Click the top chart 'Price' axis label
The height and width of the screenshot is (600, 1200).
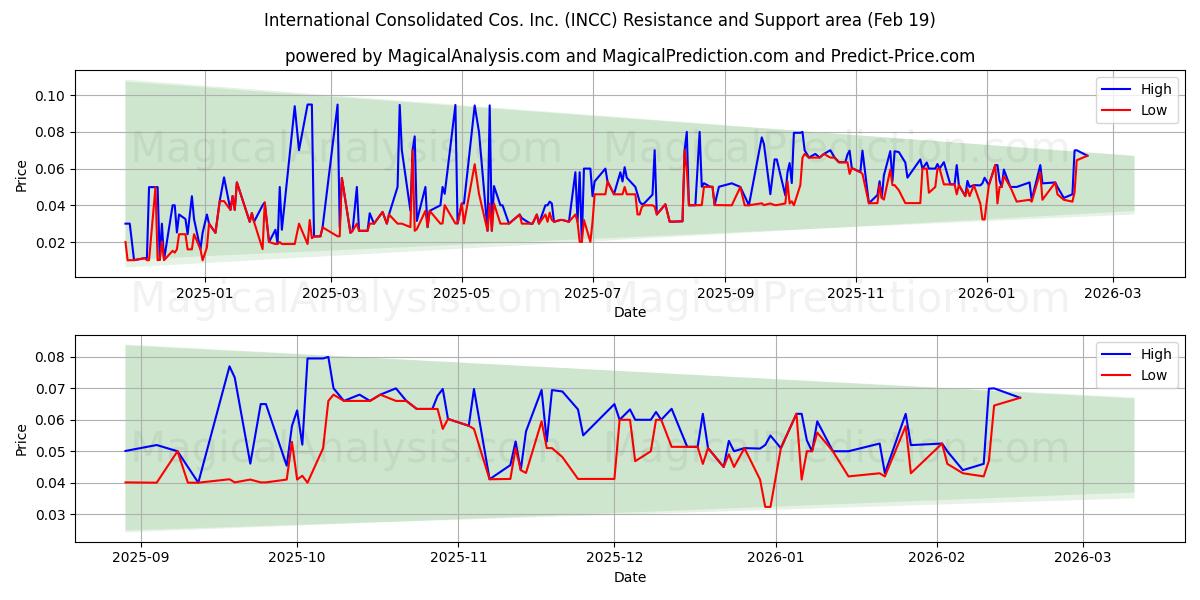click(x=22, y=174)
